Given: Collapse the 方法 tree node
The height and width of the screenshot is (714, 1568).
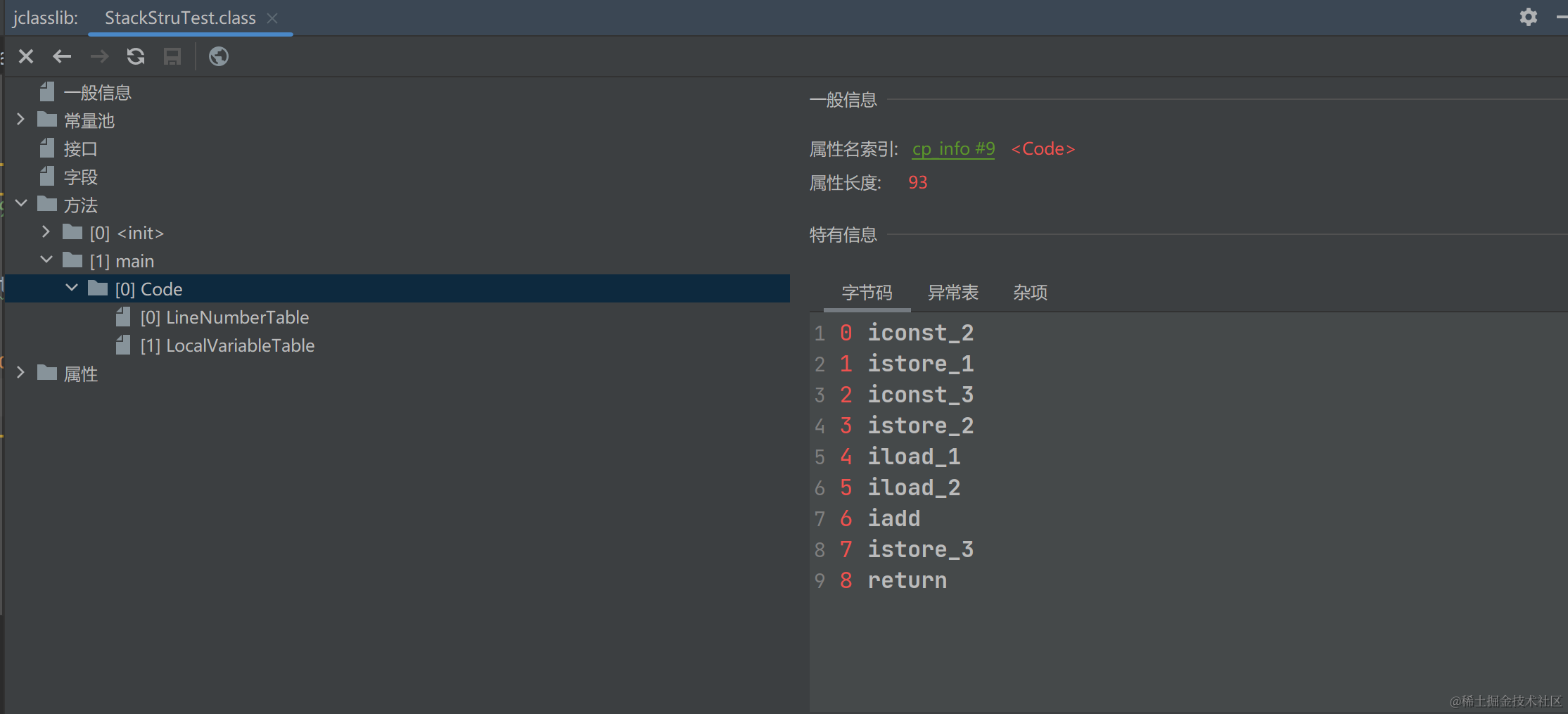Looking at the screenshot, I should (21, 203).
